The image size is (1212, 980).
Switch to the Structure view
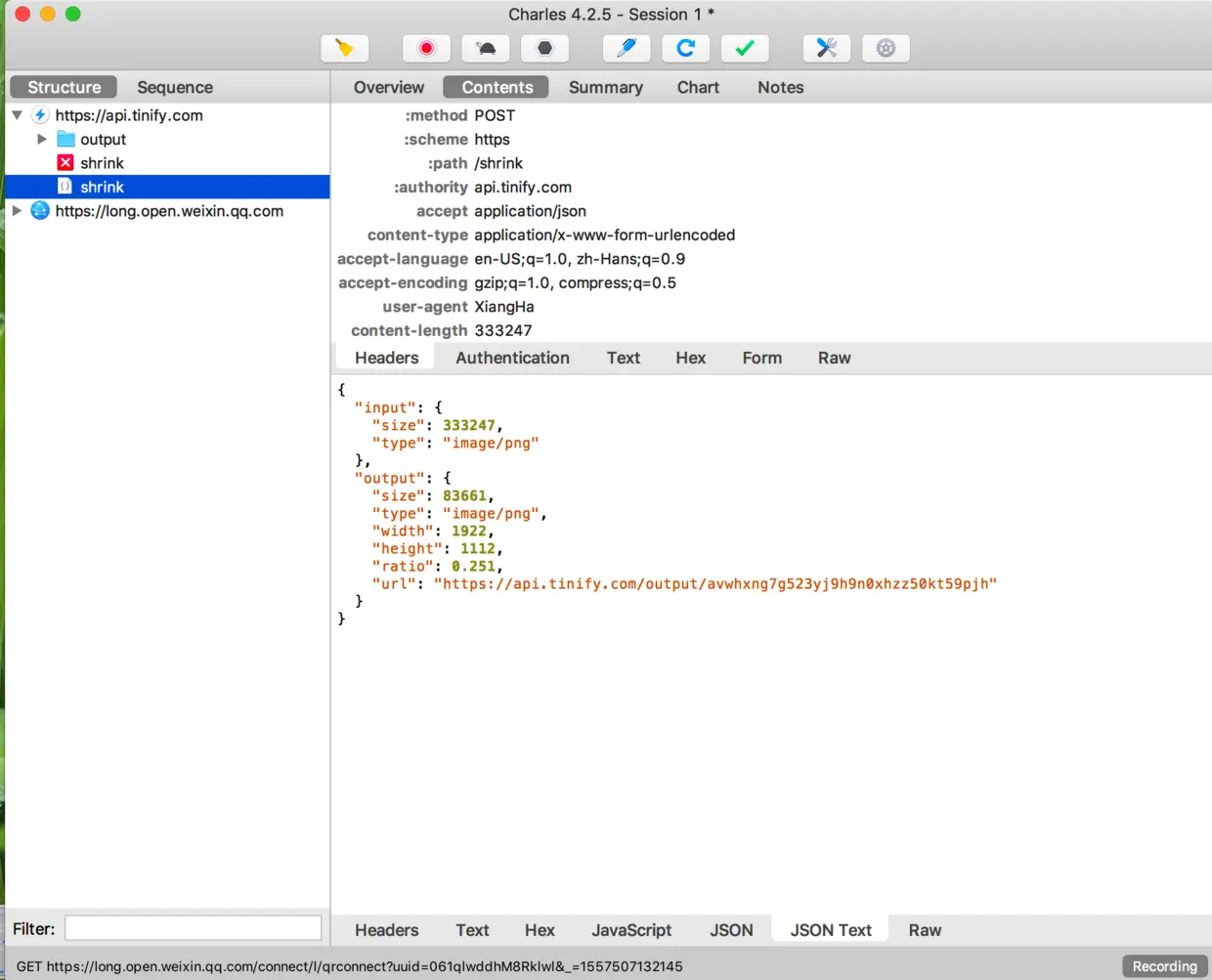coord(64,87)
